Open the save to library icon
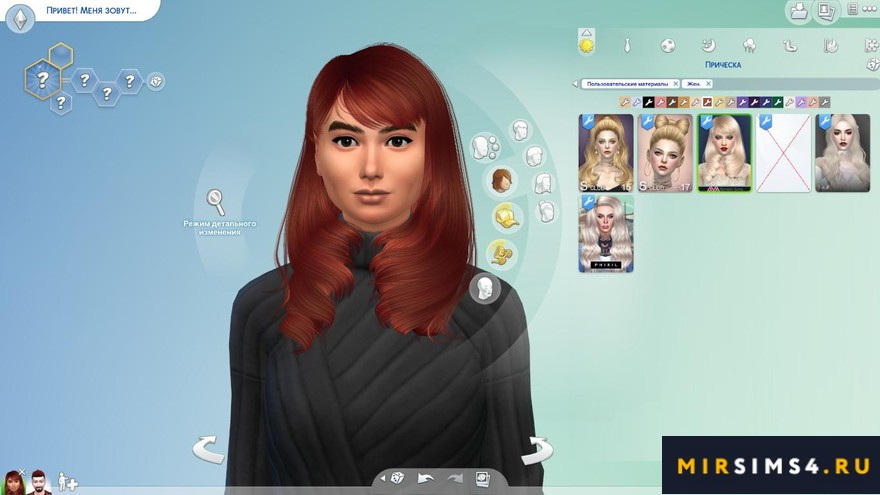This screenshot has width=880, height=495. pyautogui.click(x=798, y=11)
